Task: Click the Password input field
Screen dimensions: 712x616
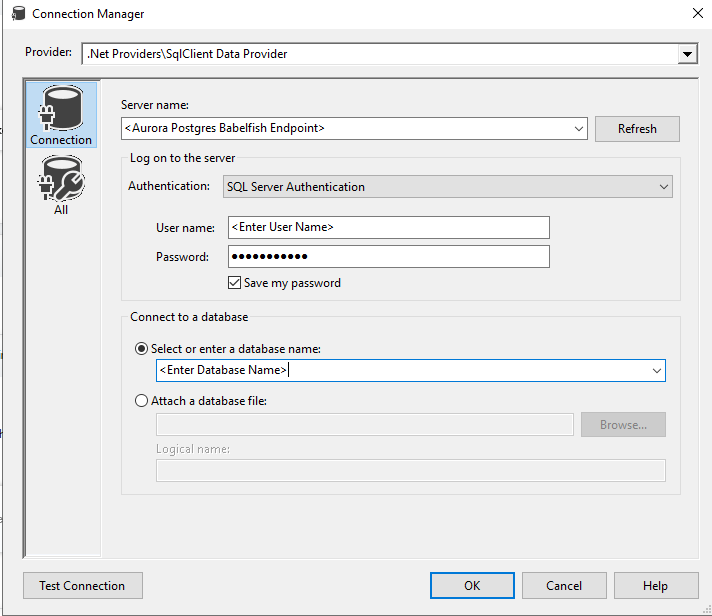Action: click(x=389, y=256)
